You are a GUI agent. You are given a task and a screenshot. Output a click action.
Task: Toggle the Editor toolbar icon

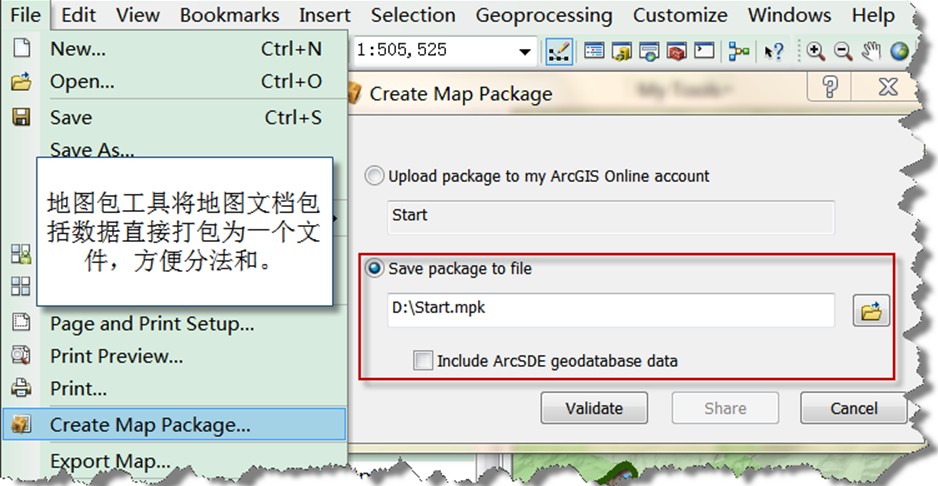click(x=559, y=52)
